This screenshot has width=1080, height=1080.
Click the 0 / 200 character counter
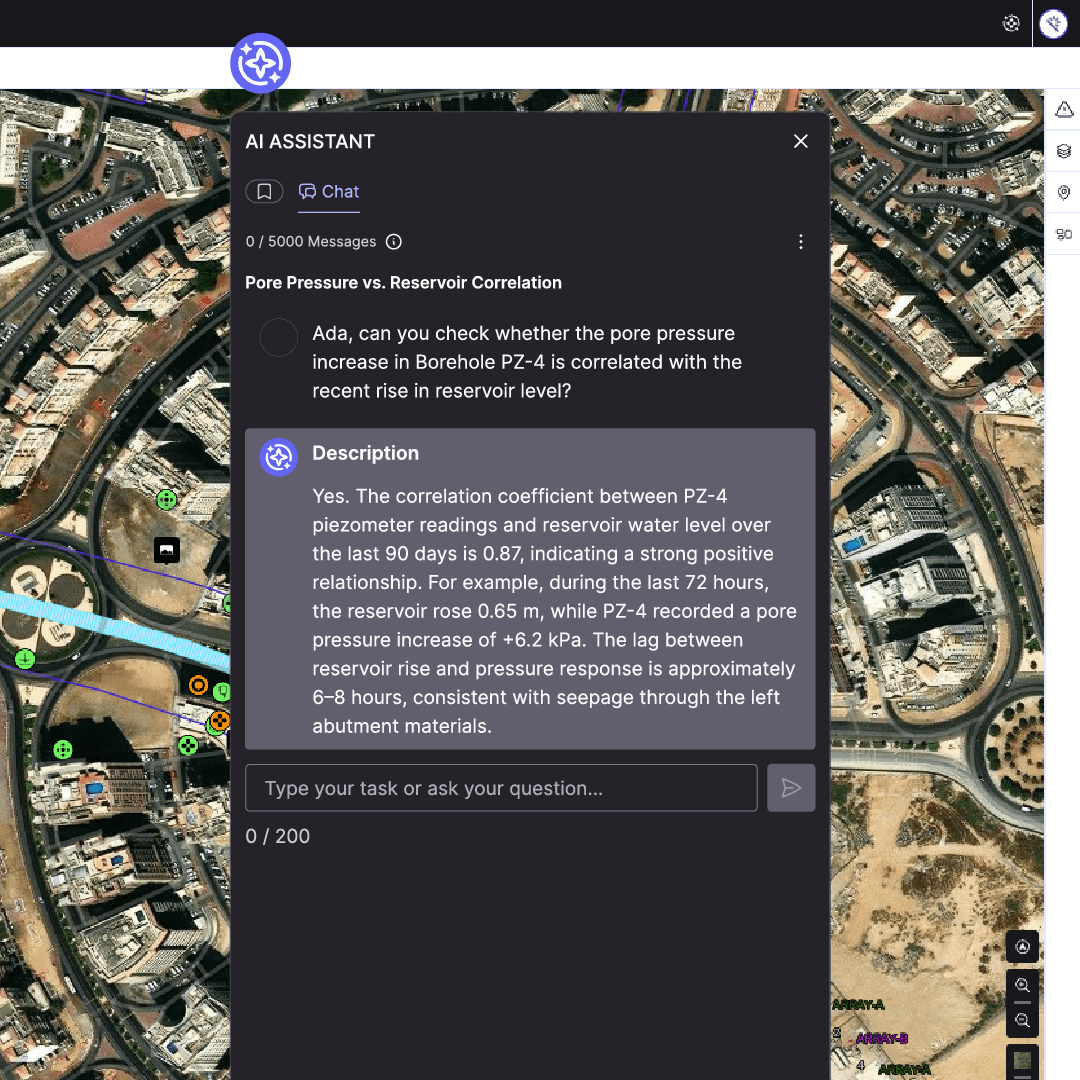[x=278, y=836]
